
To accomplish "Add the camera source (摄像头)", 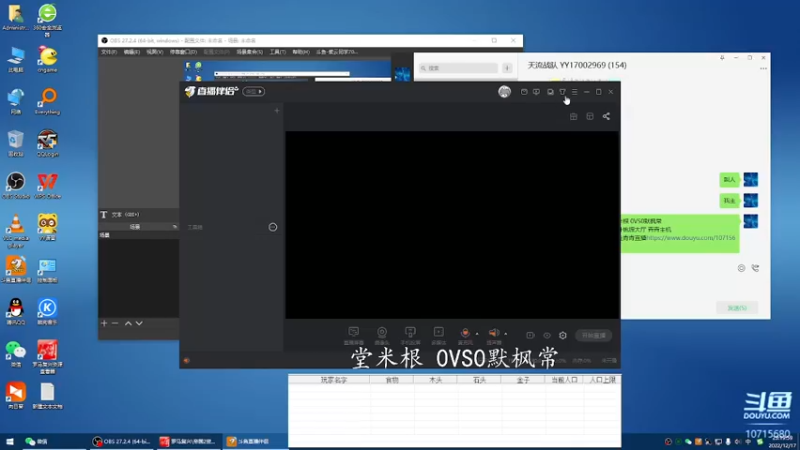I will (x=382, y=335).
